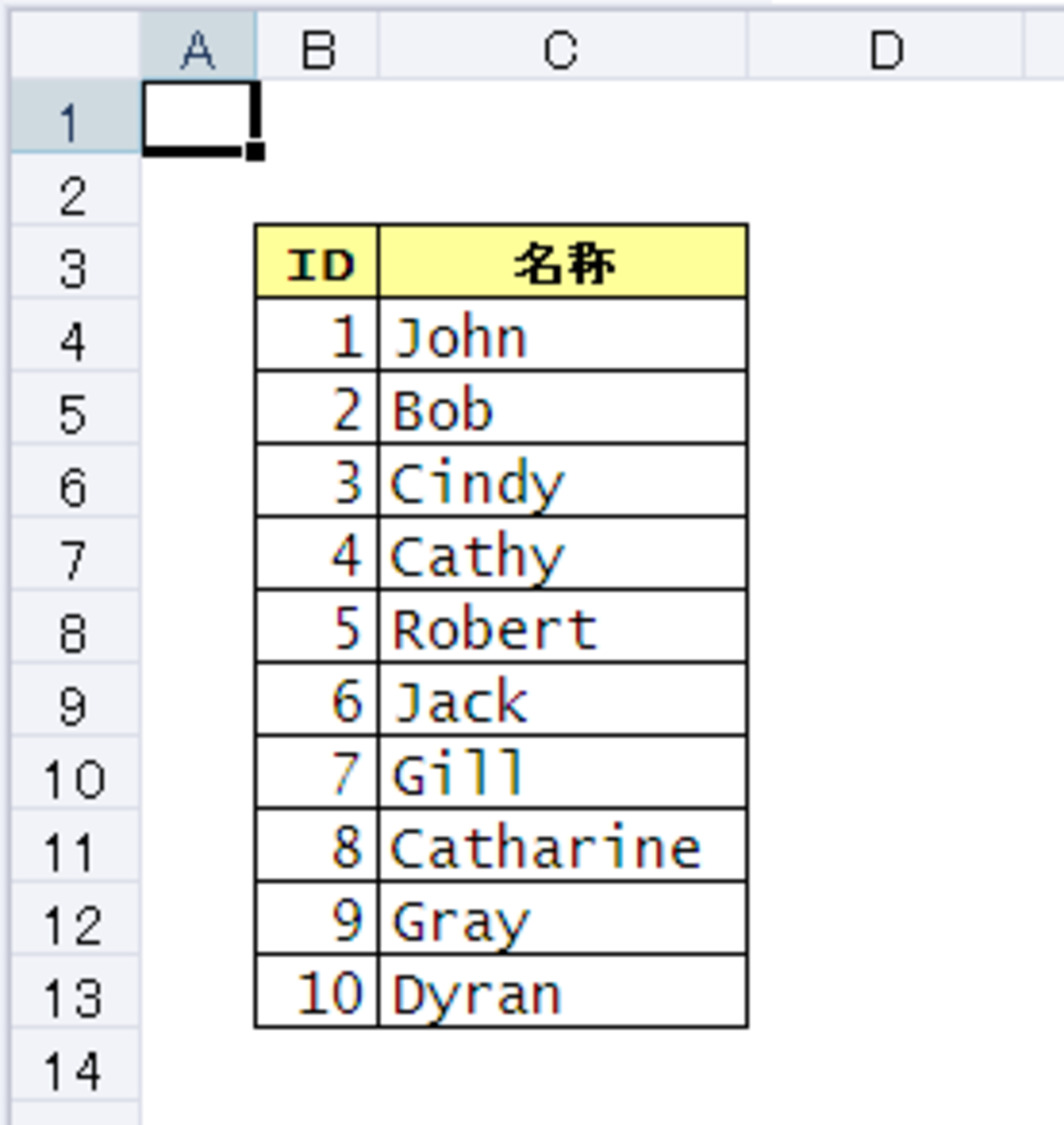Select column A header
Viewport: 1064px width, 1125px height.
198,49
